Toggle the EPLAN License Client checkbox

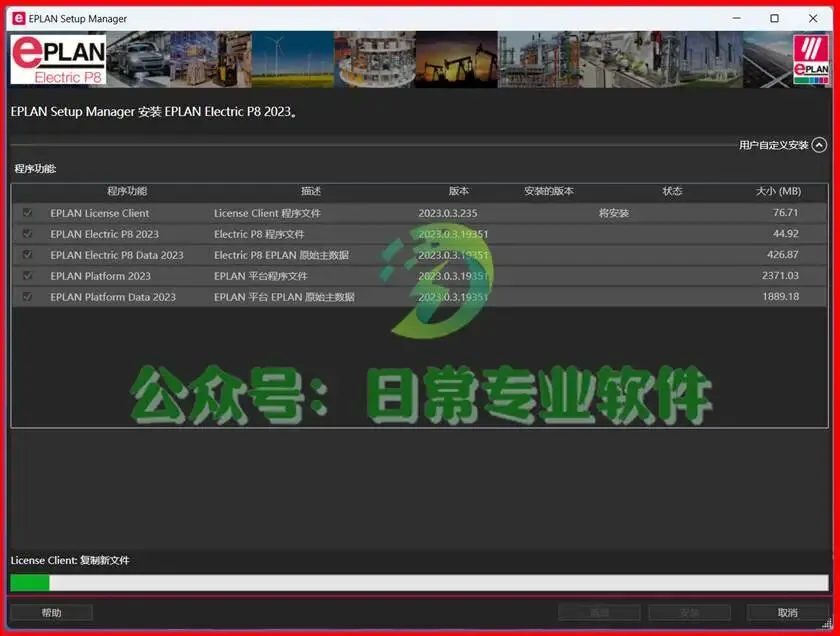pyautogui.click(x=27, y=213)
